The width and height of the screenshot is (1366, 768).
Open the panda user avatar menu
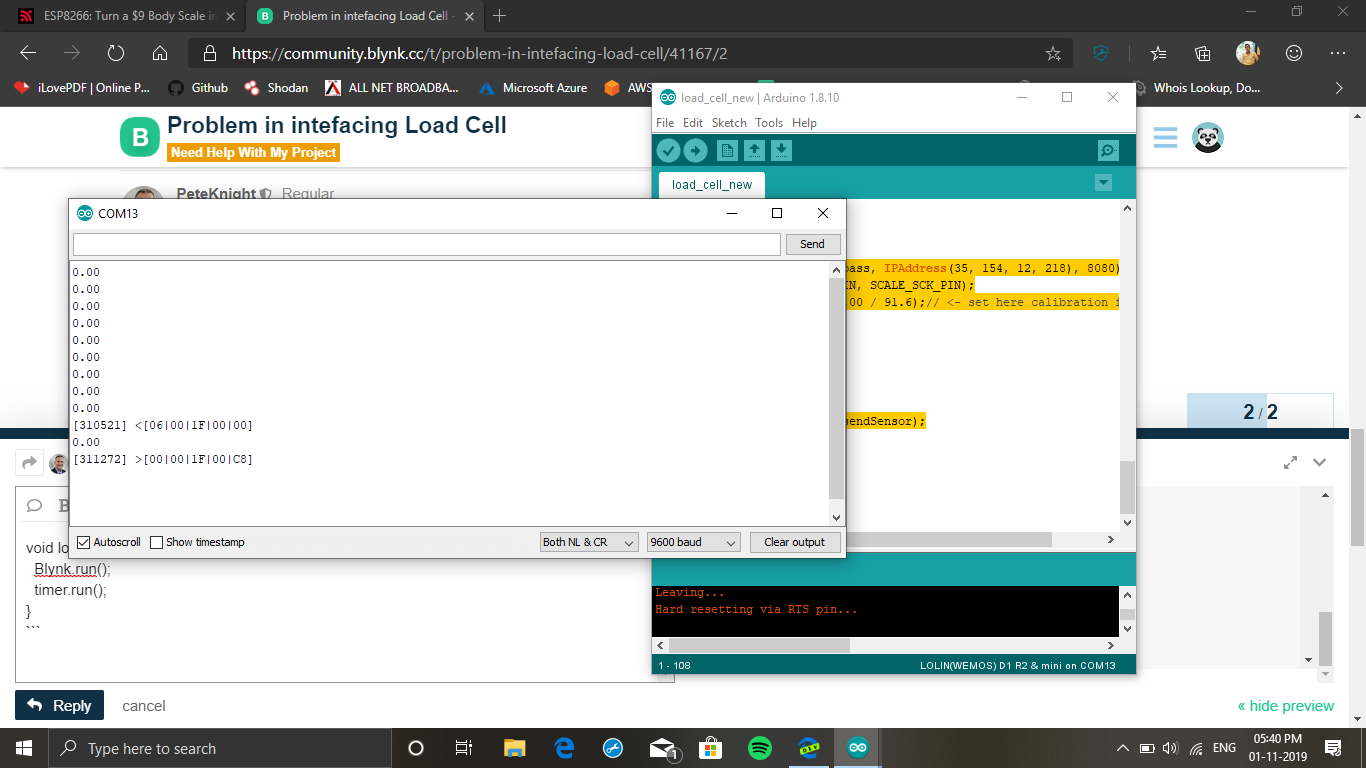pos(1208,138)
